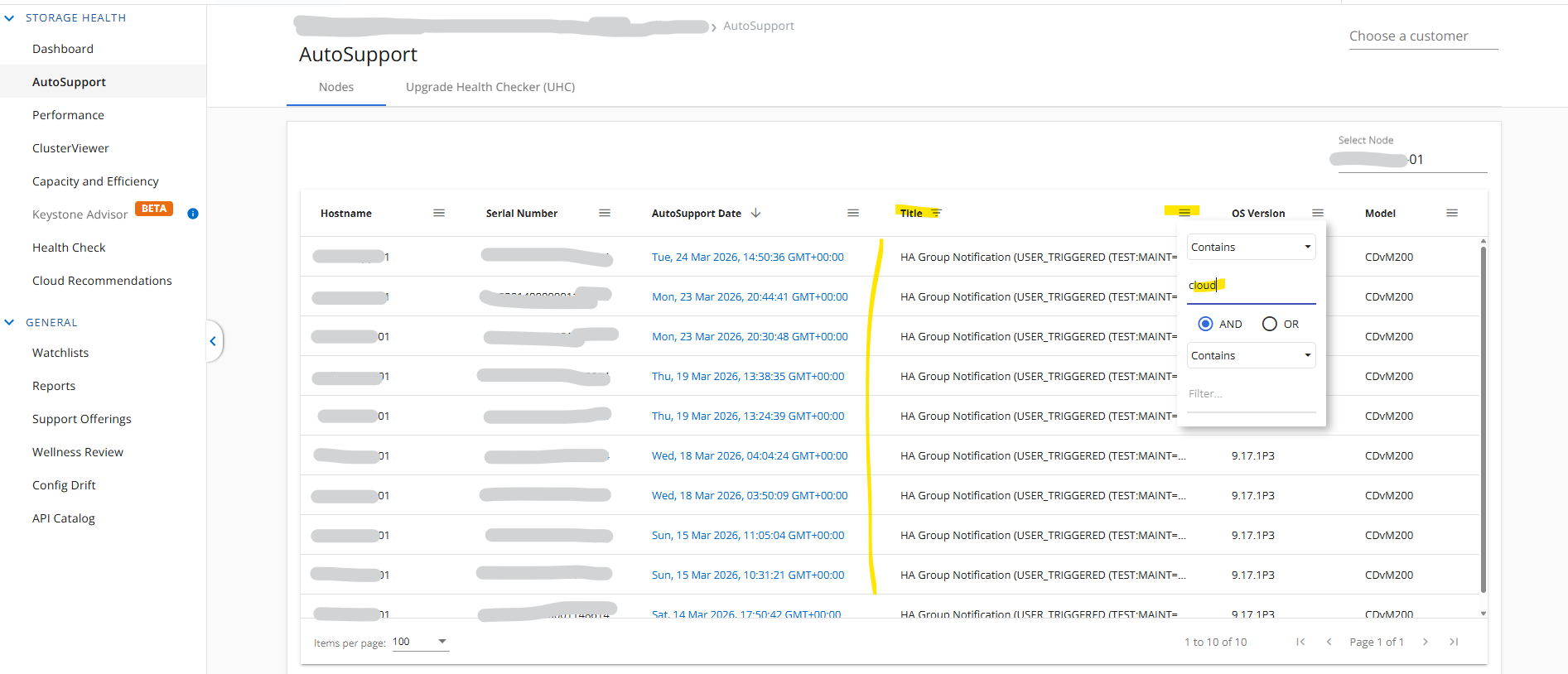
Task: Switch to Upgrade Health Checker (UHC) tab
Action: (490, 87)
